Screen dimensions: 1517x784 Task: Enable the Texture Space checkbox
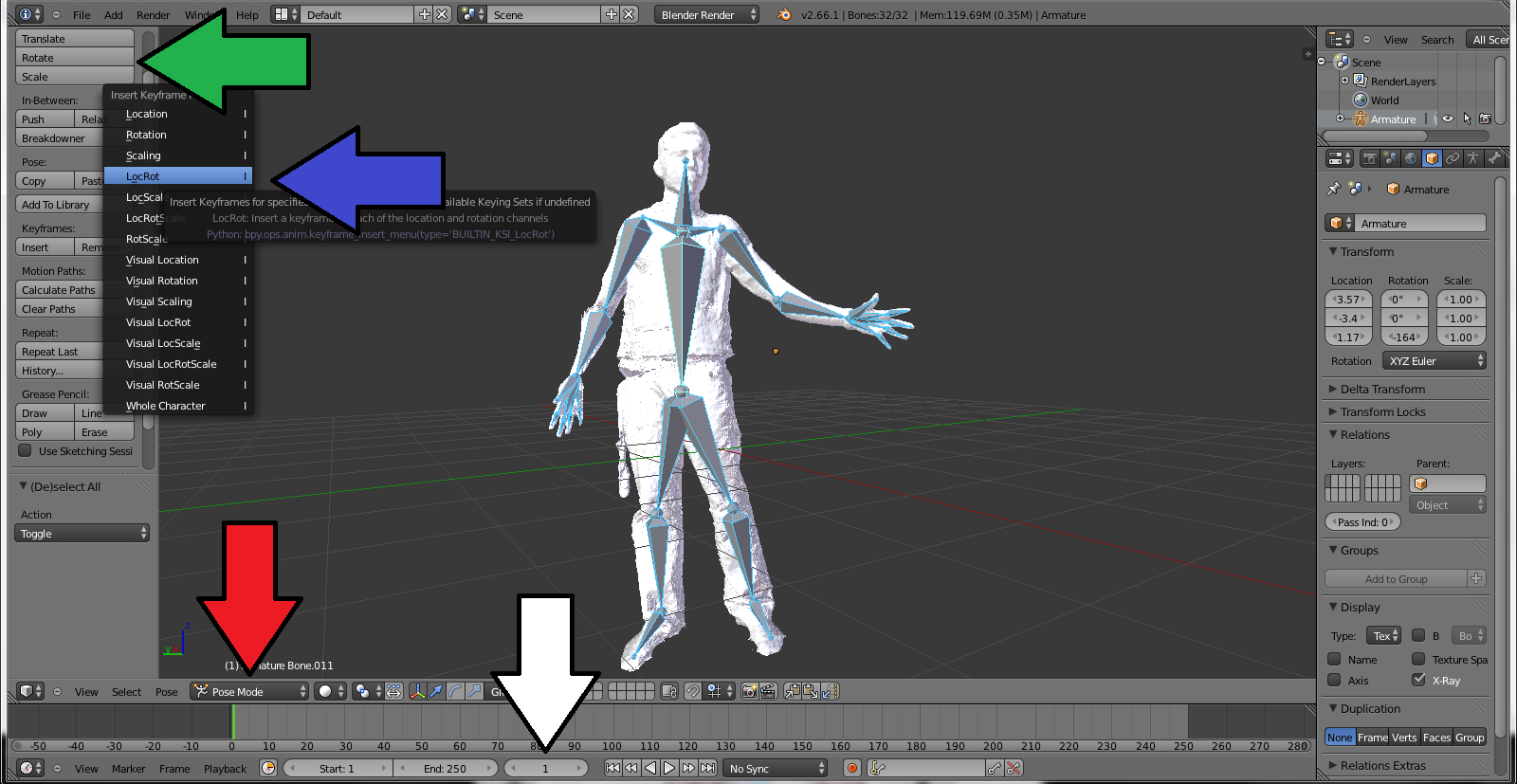coord(1418,659)
